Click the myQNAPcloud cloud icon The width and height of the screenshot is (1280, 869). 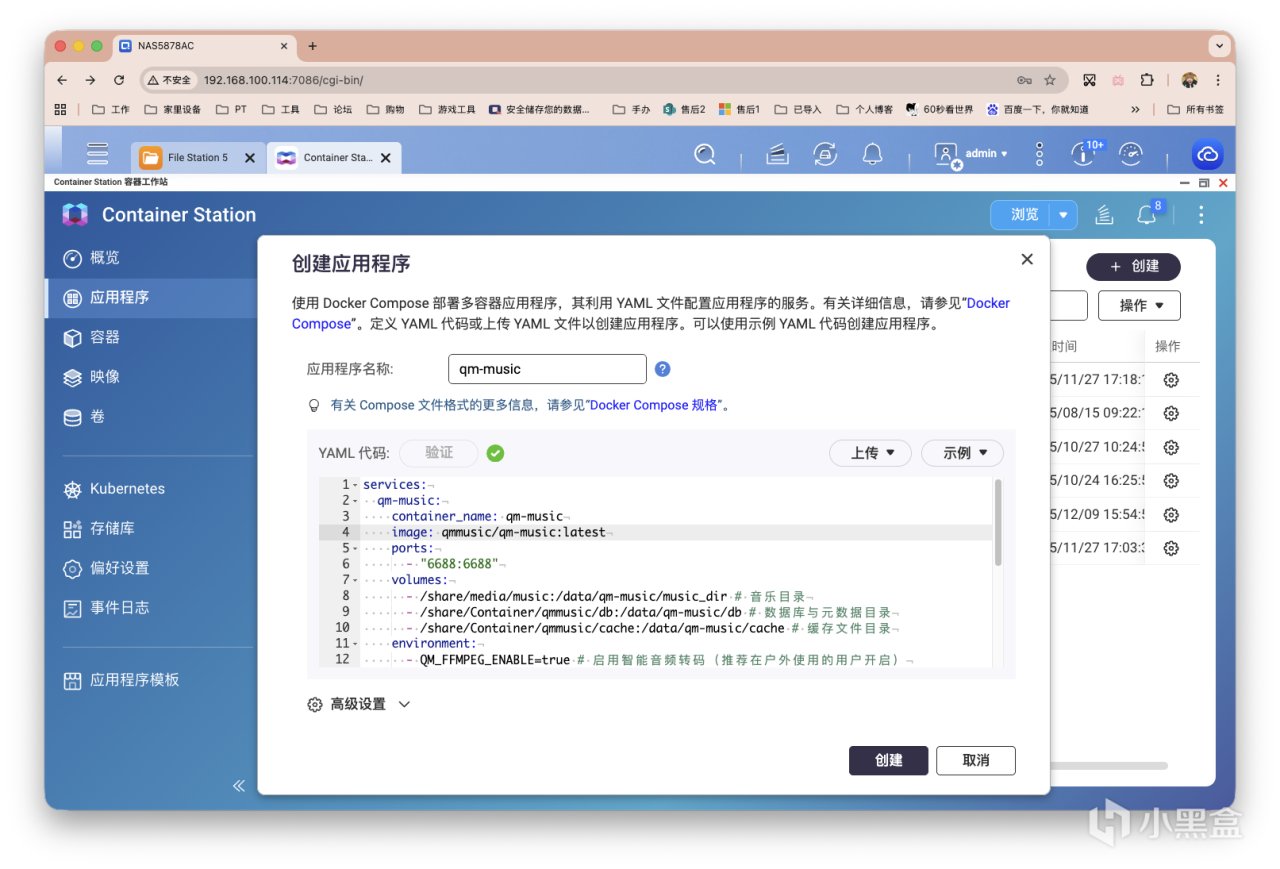coord(1208,154)
